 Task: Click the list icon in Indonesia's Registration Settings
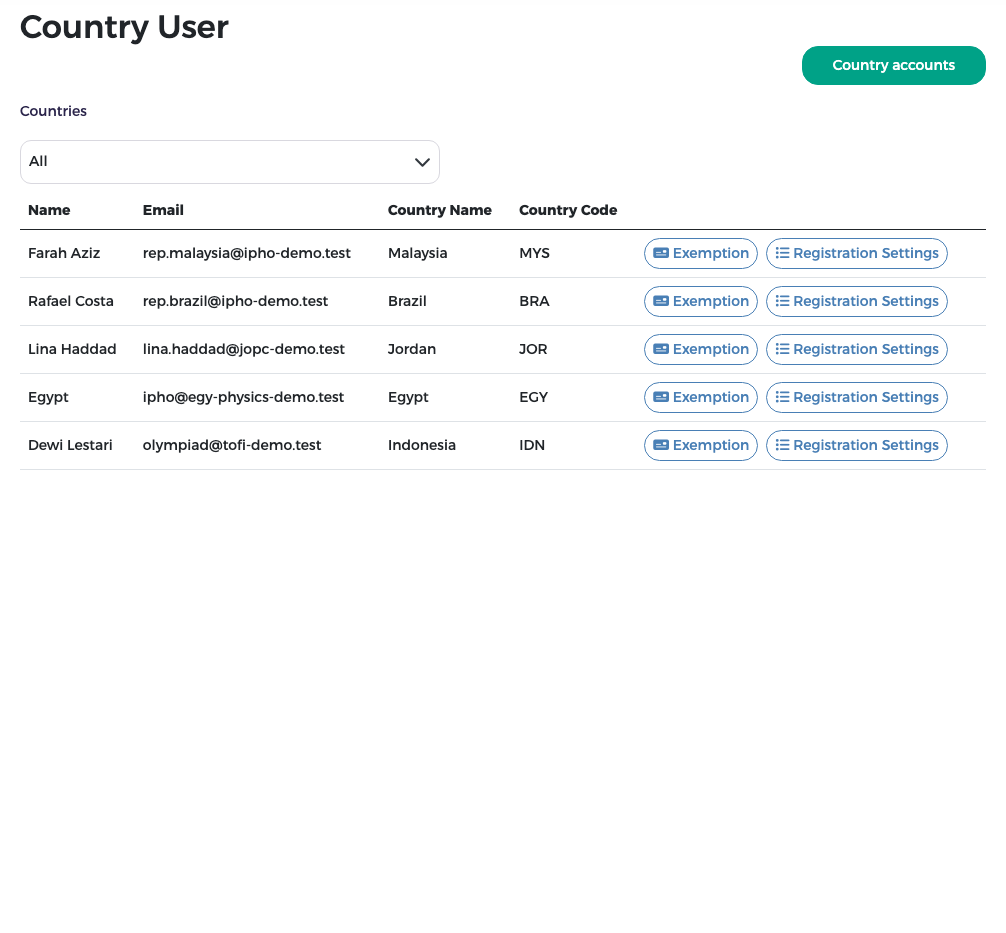coord(782,446)
